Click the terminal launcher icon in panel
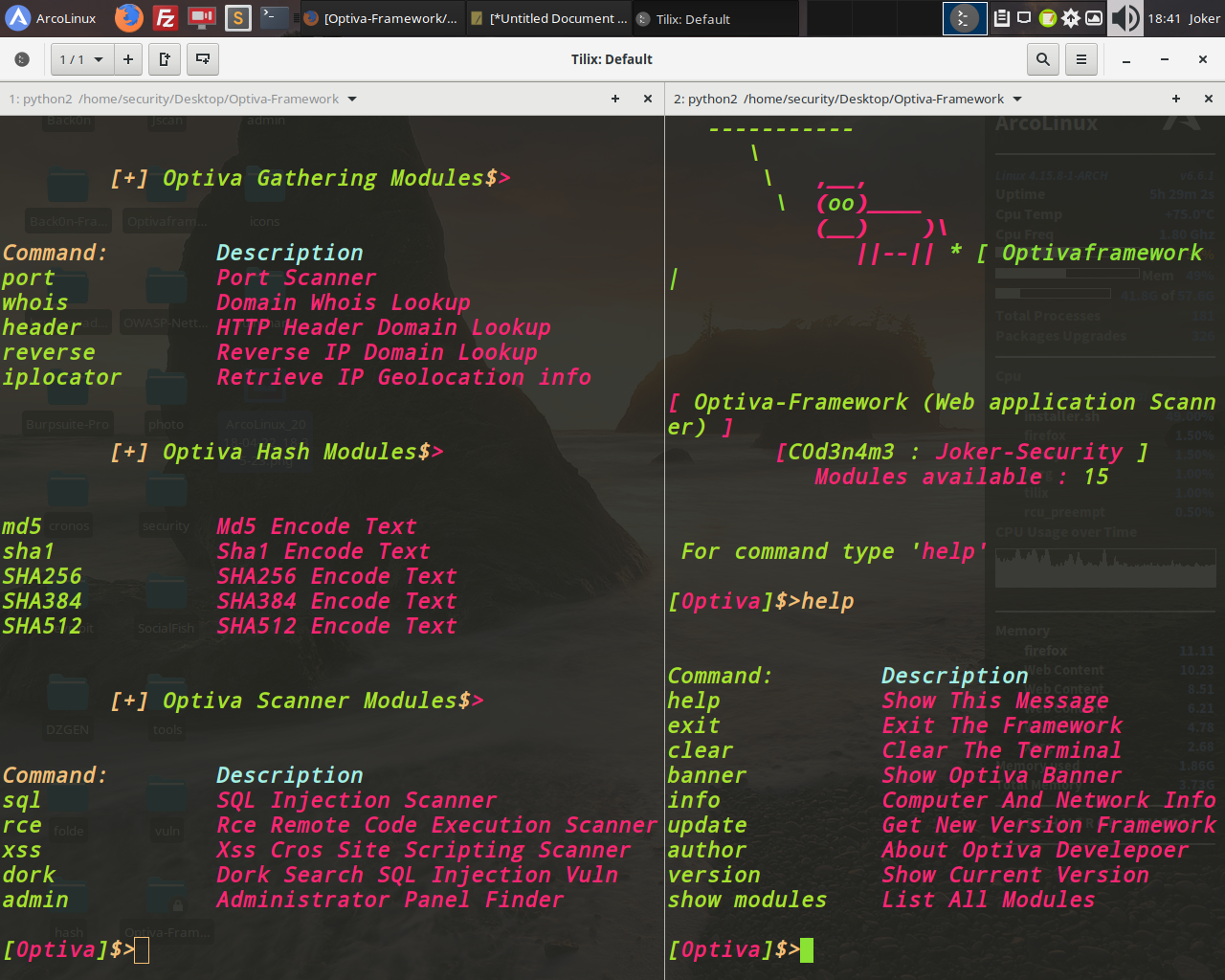 [274, 17]
